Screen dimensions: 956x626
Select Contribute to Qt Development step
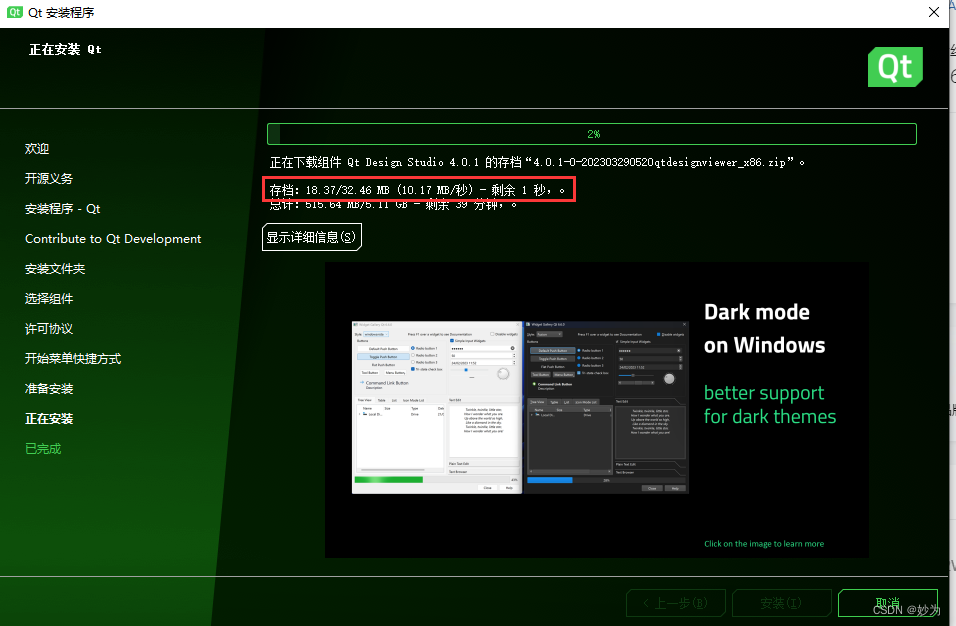pos(113,239)
